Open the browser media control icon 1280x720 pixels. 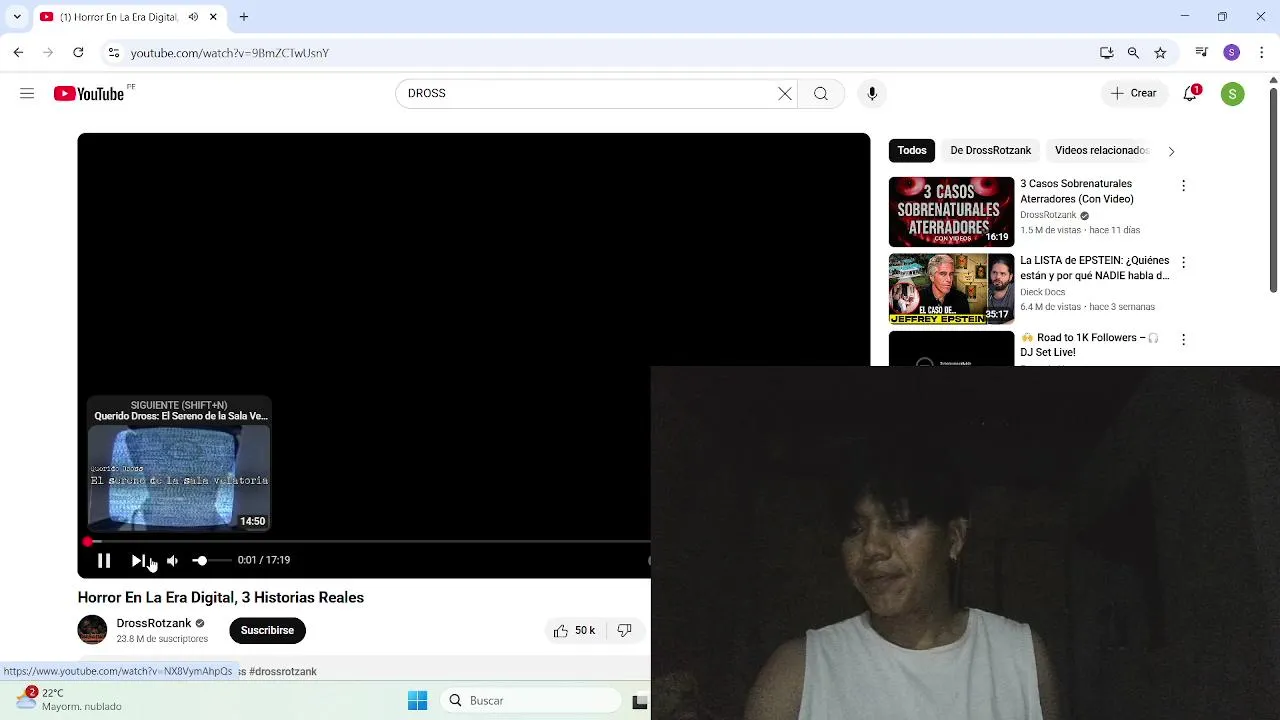(1202, 52)
